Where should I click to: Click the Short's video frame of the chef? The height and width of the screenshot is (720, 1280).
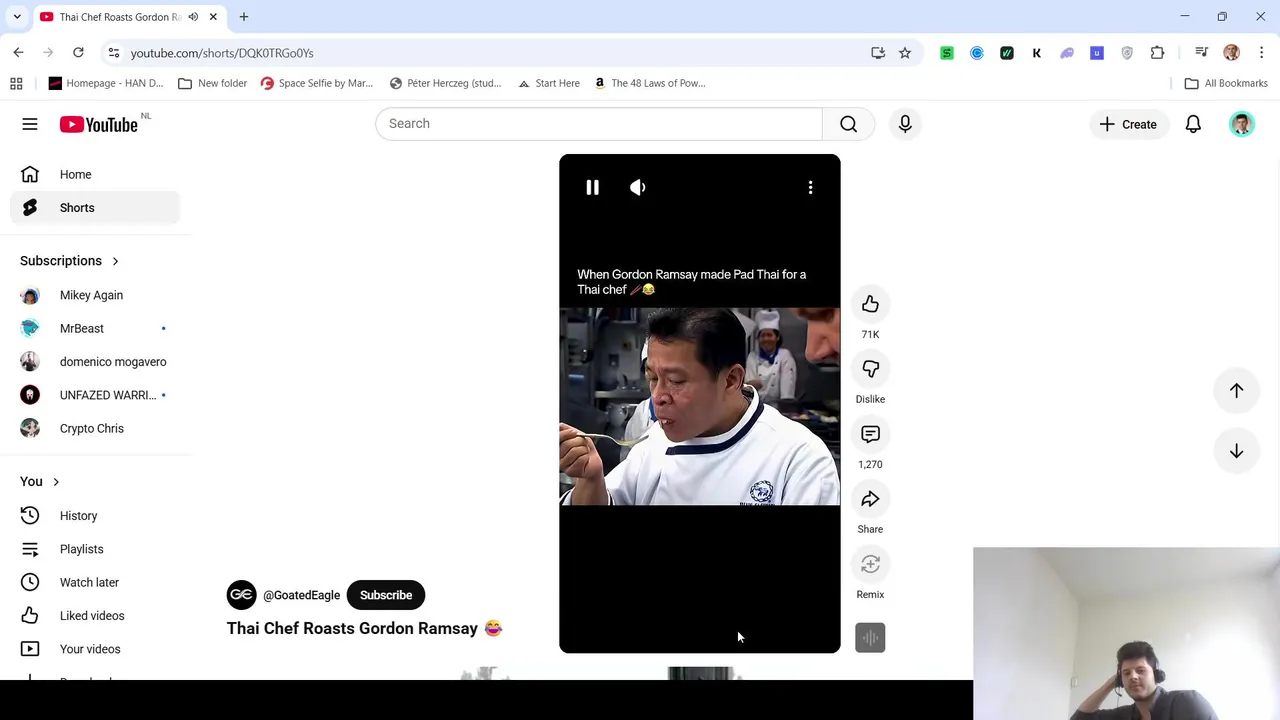pos(700,407)
